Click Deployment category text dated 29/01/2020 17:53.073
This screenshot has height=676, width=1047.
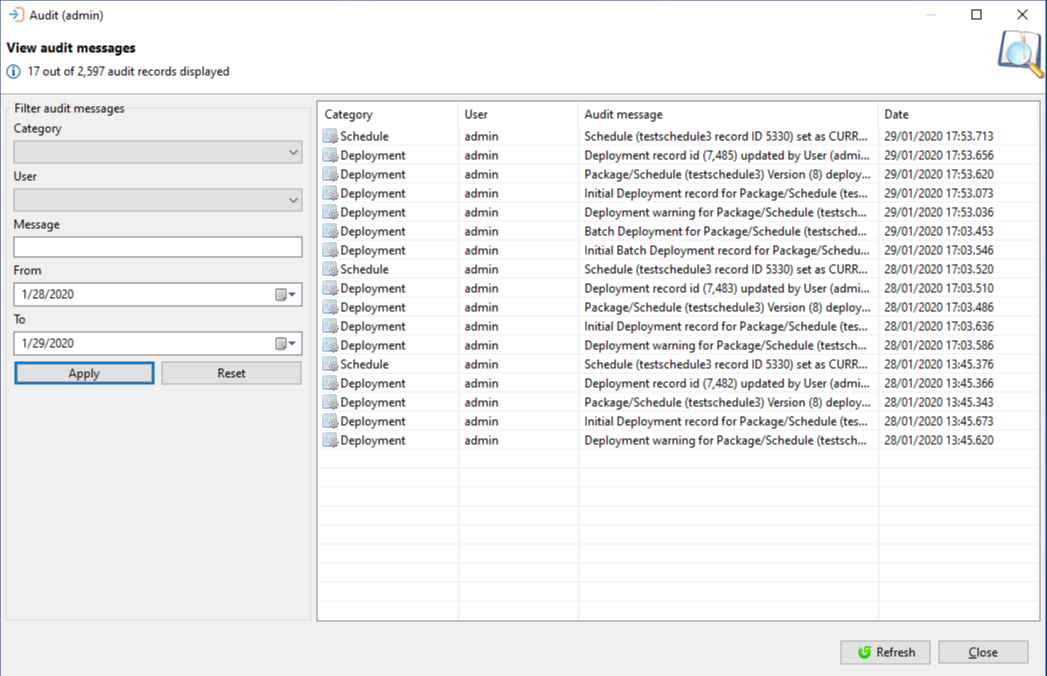(x=373, y=193)
